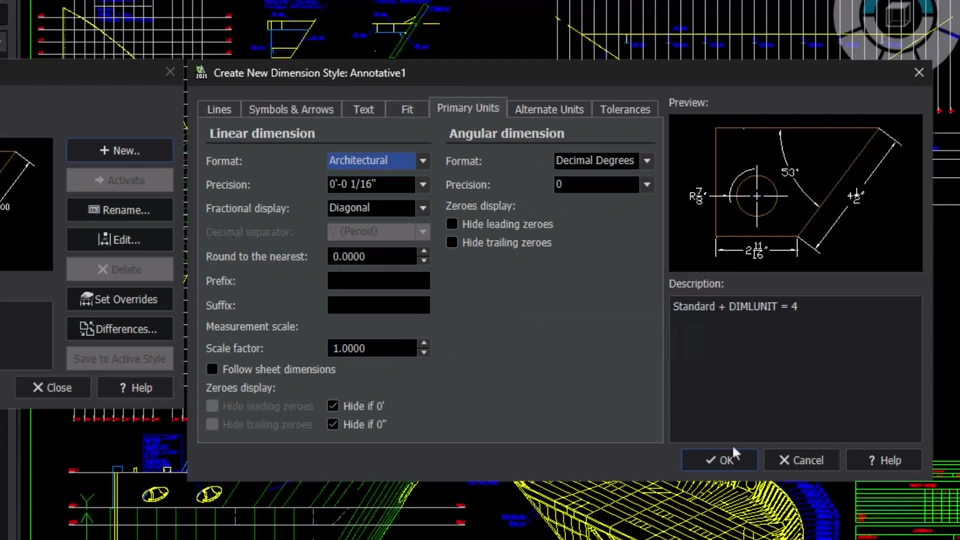The image size is (960, 540).
Task: Toggle Hide if 0' checkbox
Action: coord(334,406)
